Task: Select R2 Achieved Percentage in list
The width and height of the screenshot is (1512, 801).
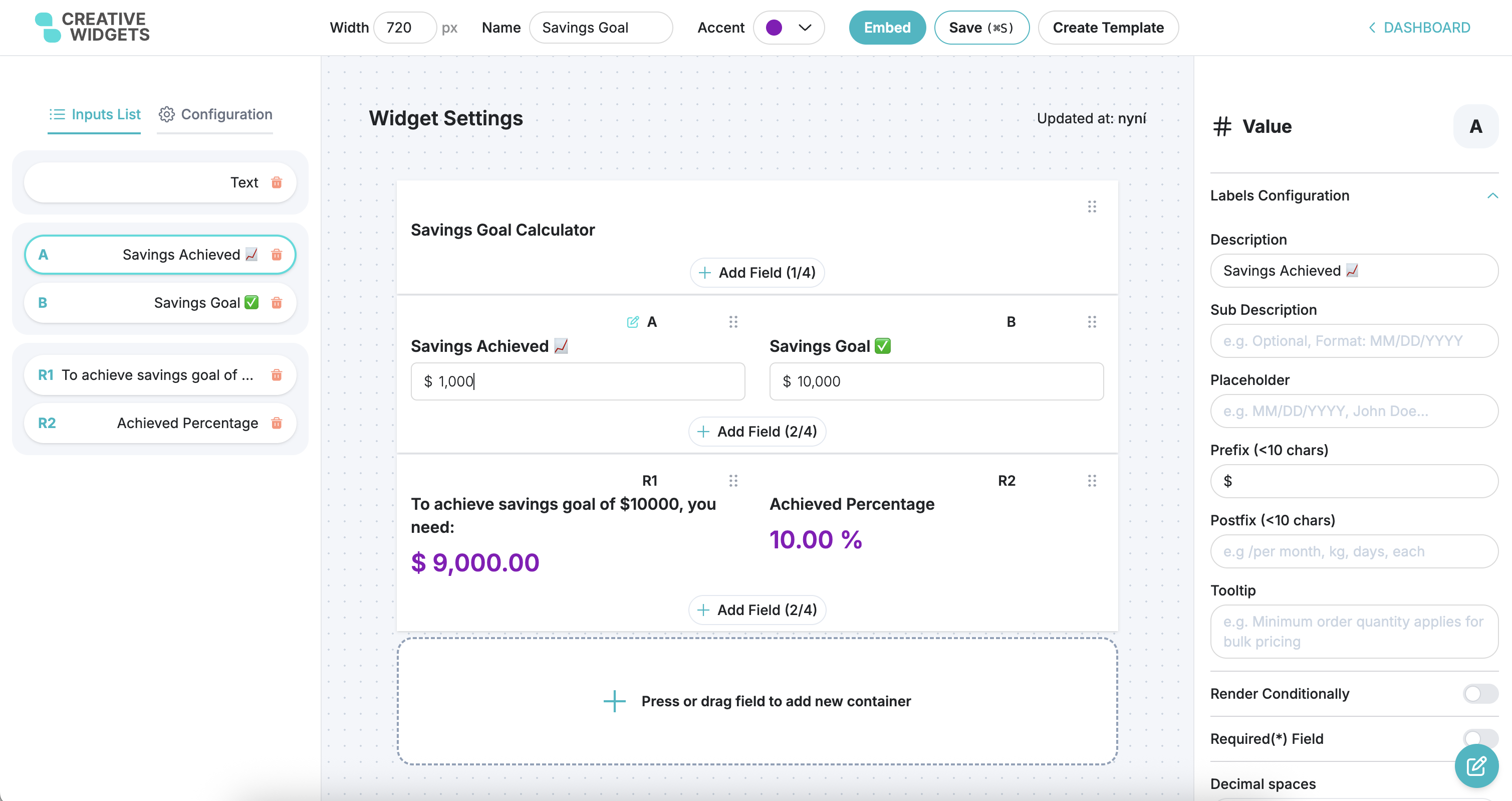Action: pos(160,423)
